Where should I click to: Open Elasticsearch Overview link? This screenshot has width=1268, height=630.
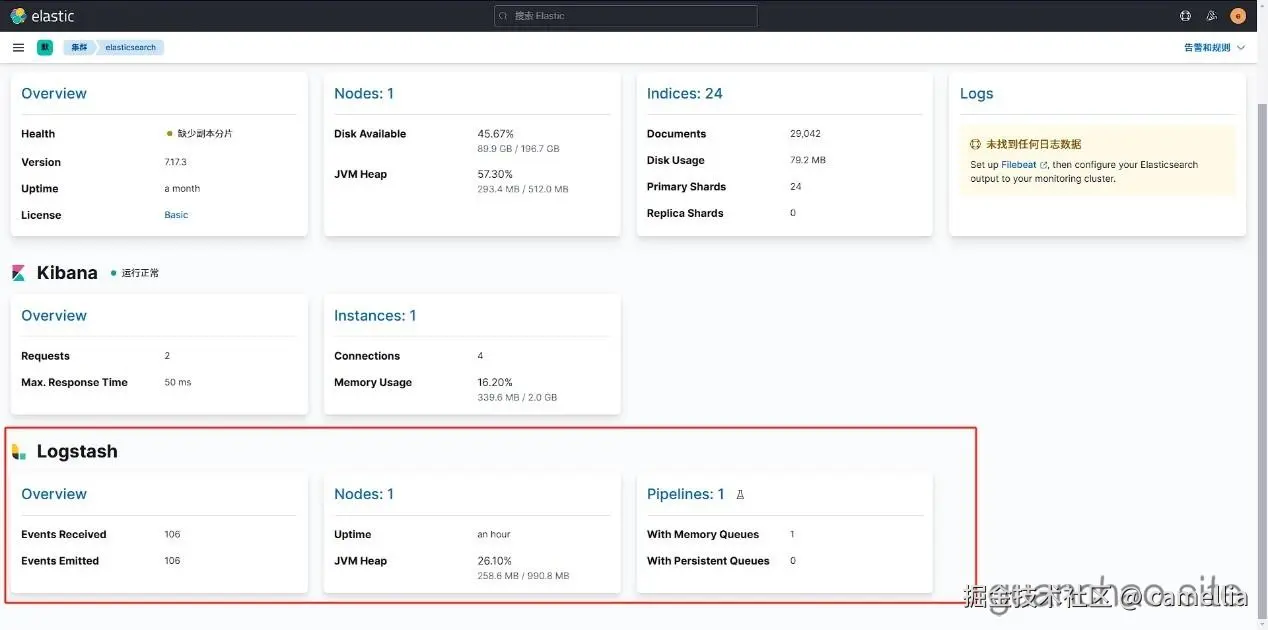pos(54,94)
